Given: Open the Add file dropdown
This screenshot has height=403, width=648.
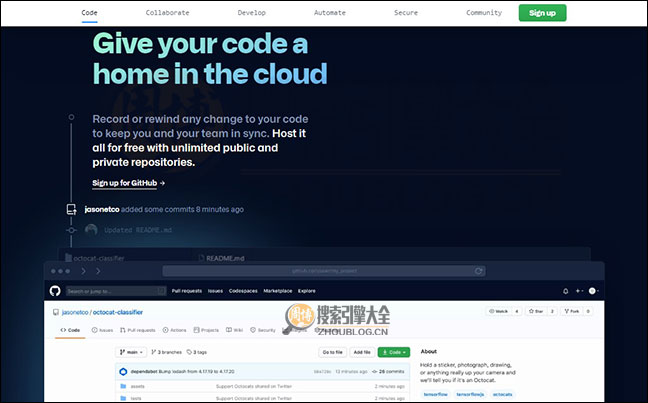Looking at the screenshot, I should coord(362,352).
